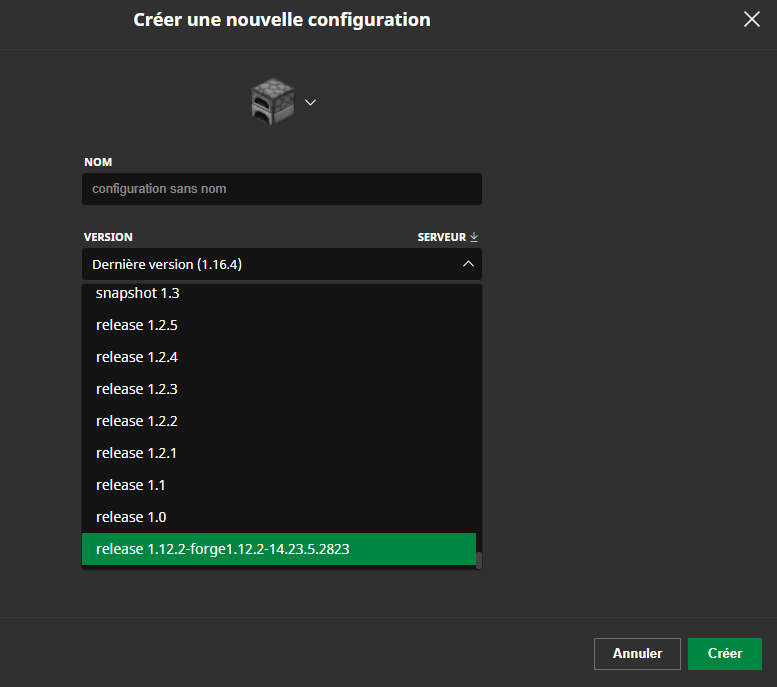Image resolution: width=777 pixels, height=687 pixels.
Task: Pick release 1.2.3 in version list
Action: coord(136,389)
